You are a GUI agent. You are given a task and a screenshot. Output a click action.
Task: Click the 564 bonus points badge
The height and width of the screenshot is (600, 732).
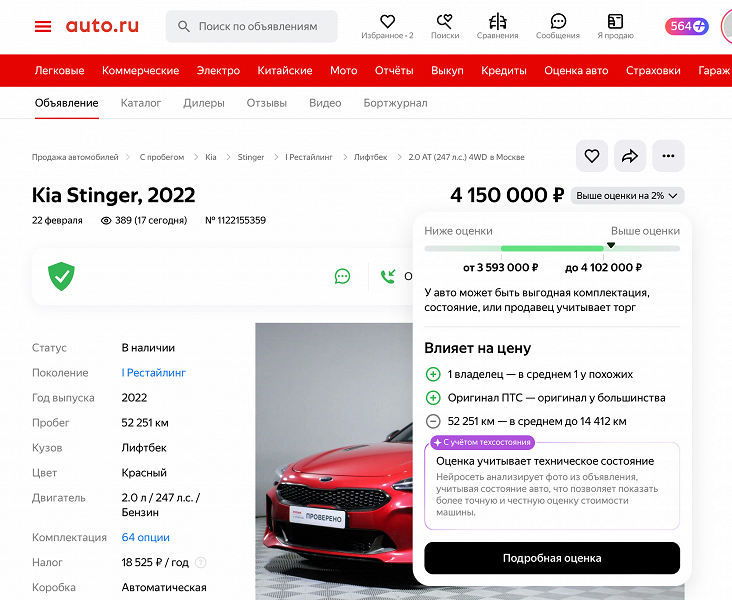click(687, 26)
